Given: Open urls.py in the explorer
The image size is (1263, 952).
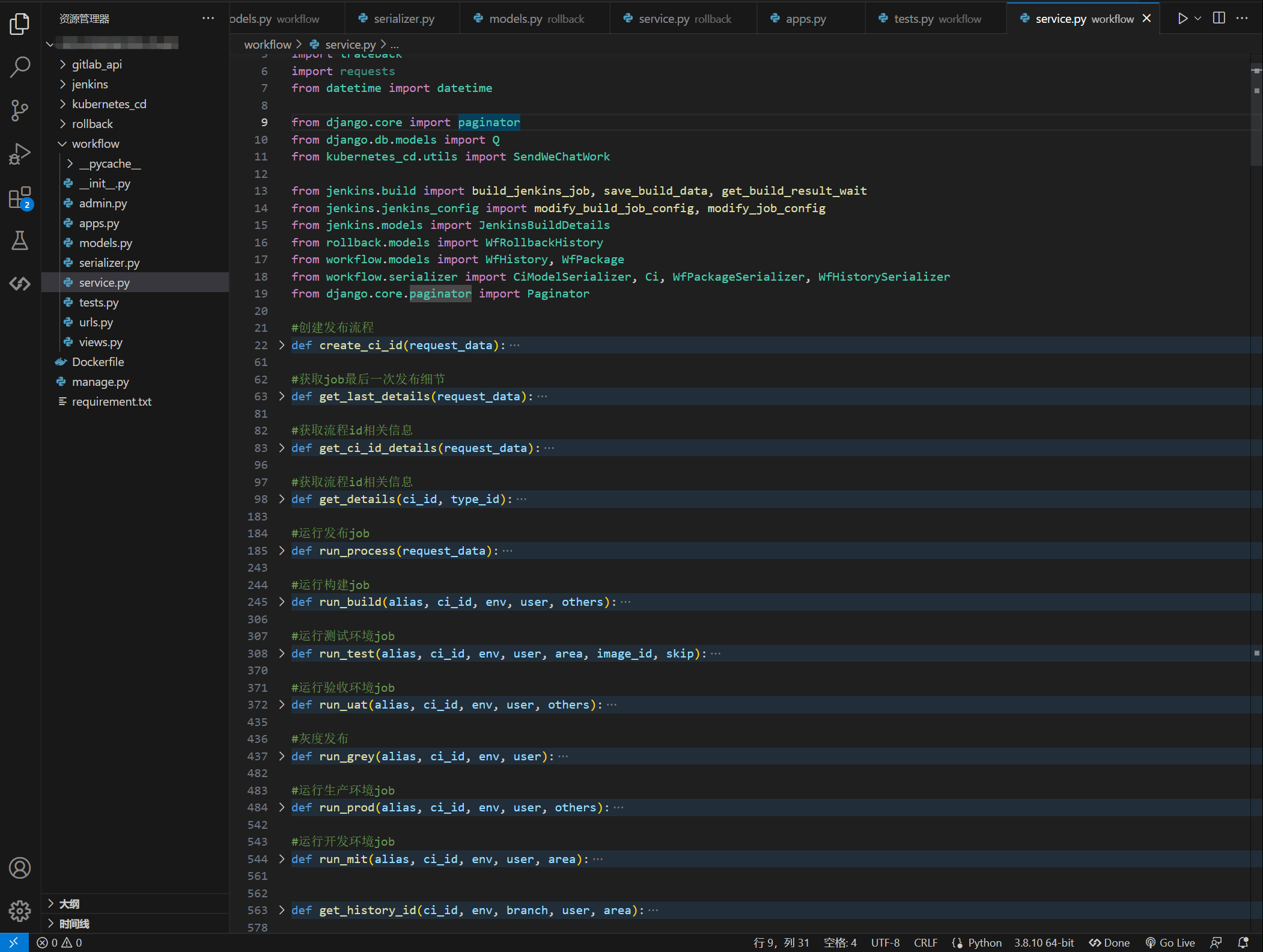Looking at the screenshot, I should tap(135, 322).
